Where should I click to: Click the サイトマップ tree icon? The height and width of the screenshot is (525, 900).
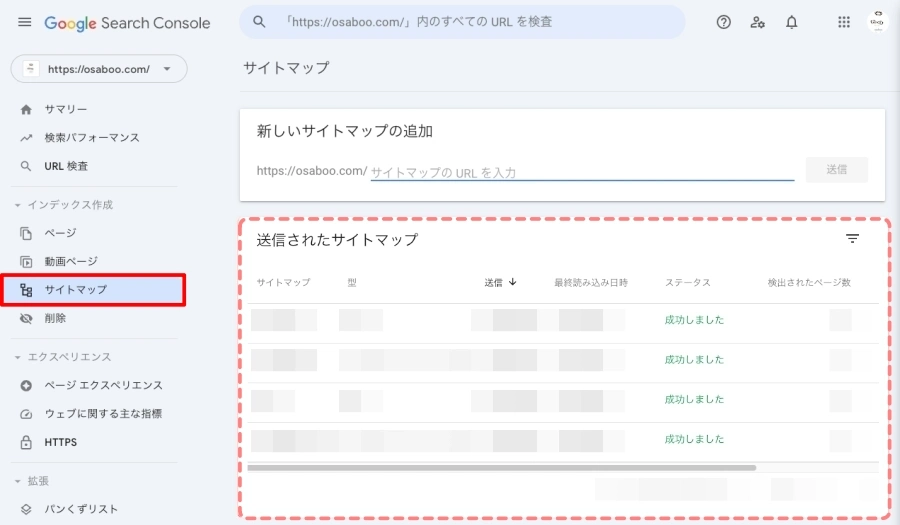click(x=26, y=290)
